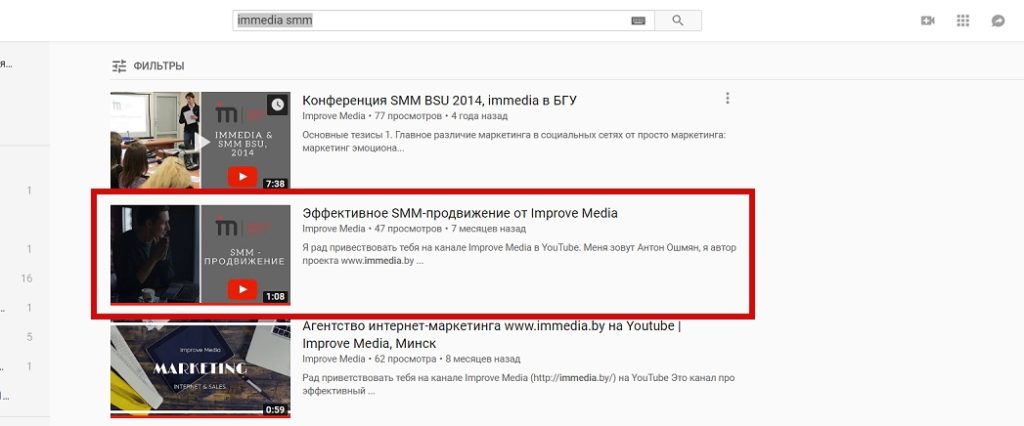1024x426 pixels.
Task: Open Improve Media channel under first video
Action: coord(334,116)
